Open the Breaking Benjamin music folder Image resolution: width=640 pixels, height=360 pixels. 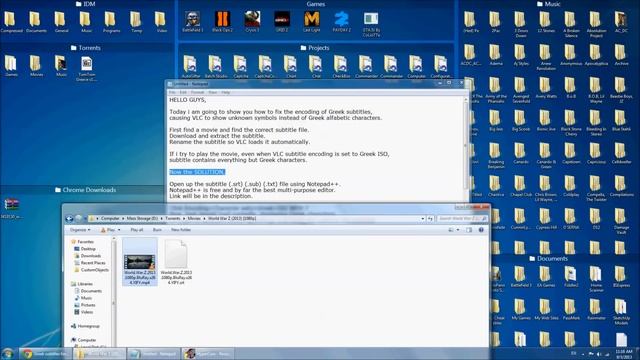pyautogui.click(x=496, y=156)
